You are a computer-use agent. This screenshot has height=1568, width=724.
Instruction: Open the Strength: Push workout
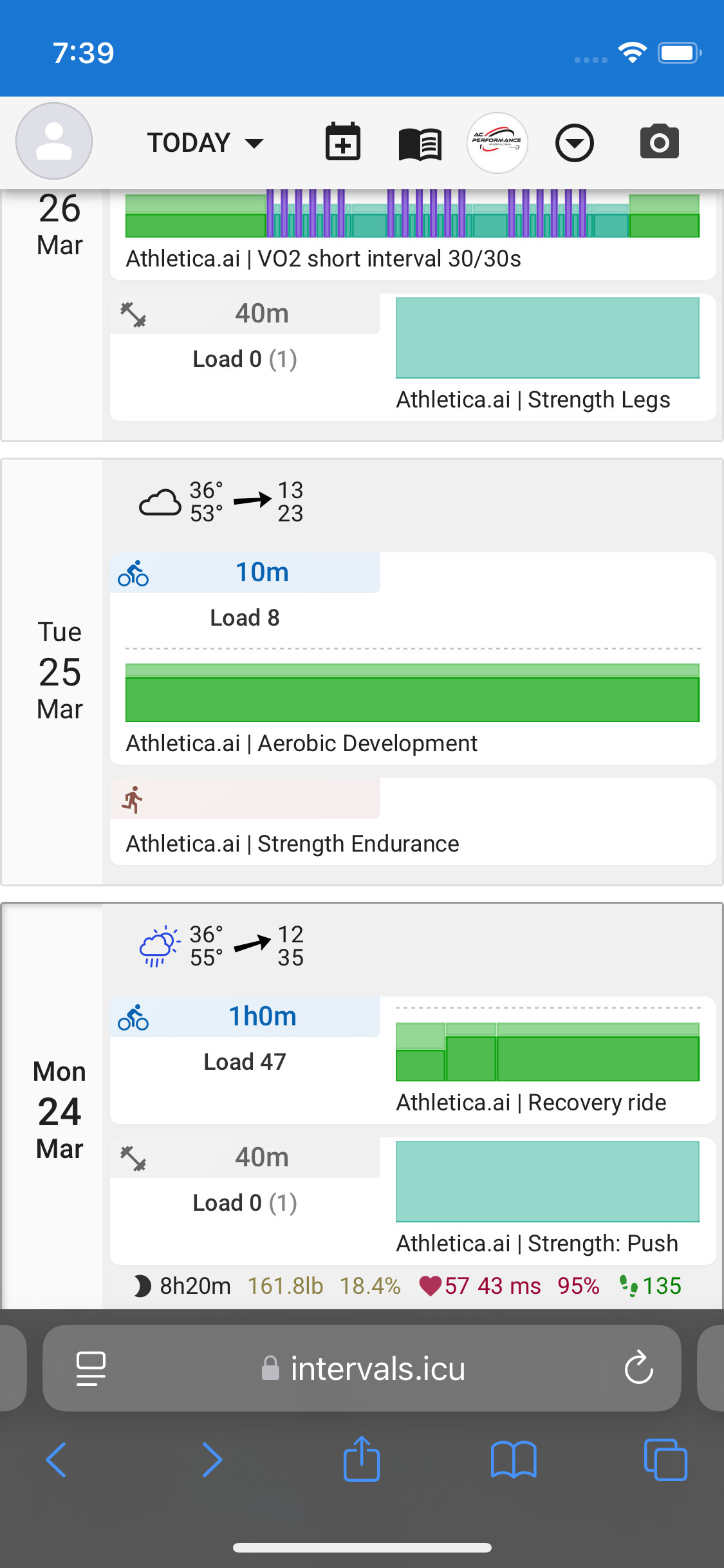pyautogui.click(x=537, y=1244)
